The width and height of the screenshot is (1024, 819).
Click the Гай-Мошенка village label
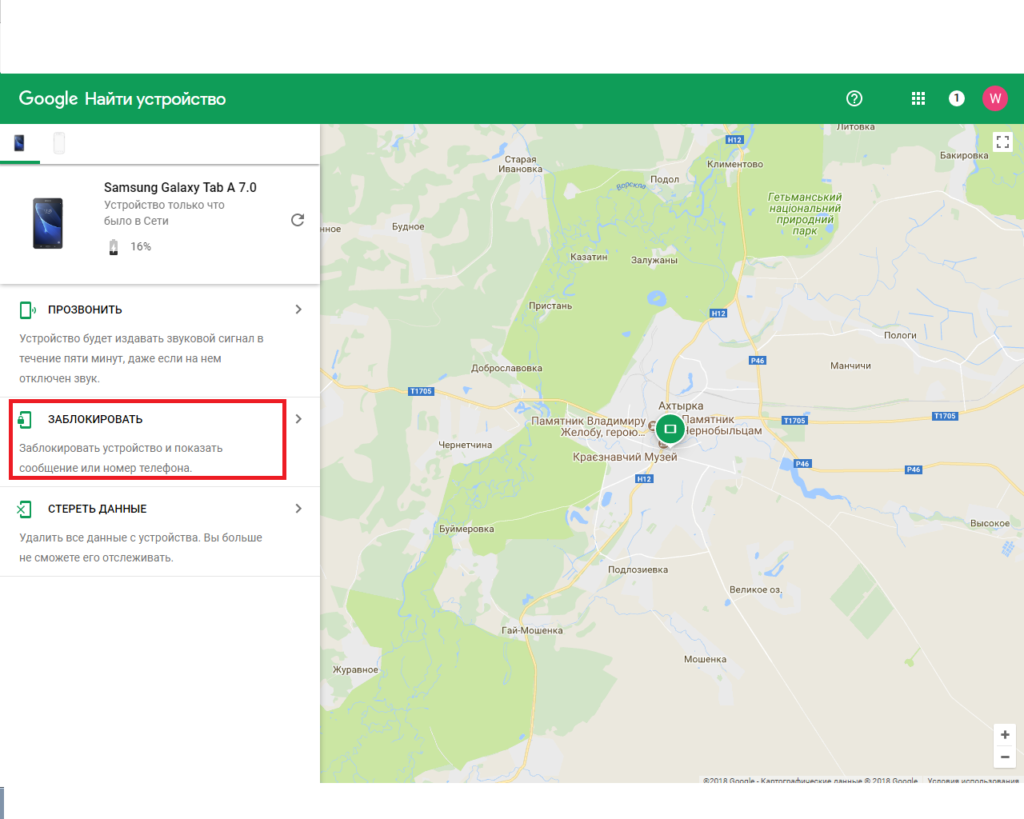pos(532,630)
